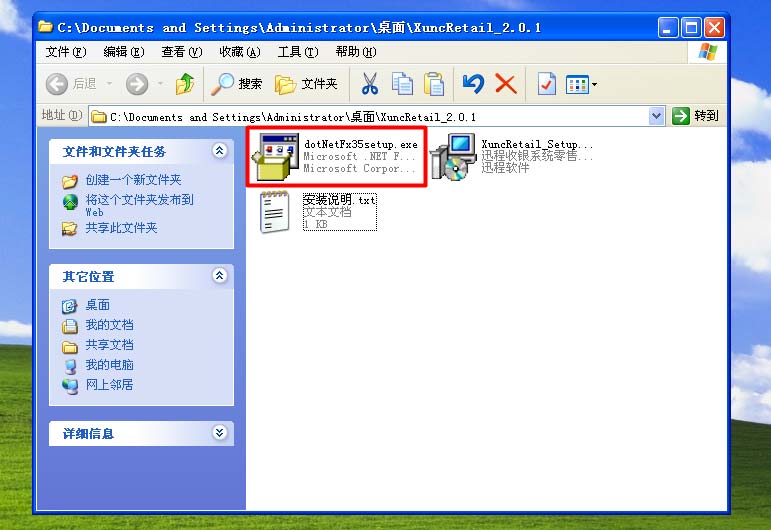Click the blue Undo arrow icon
This screenshot has height=530, width=771.
coord(473,84)
